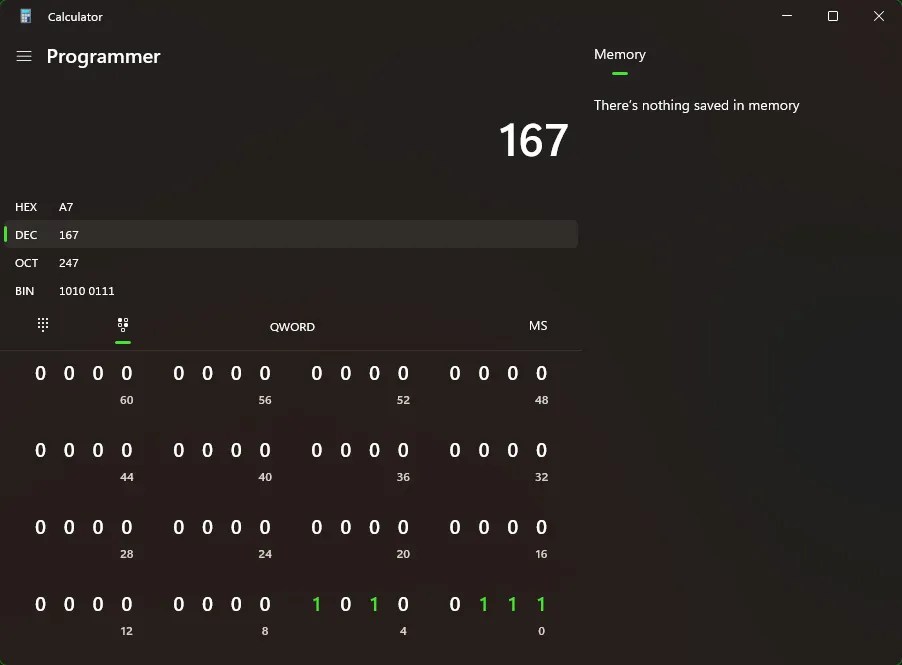This screenshot has height=665, width=902.
Task: Select the HEX value row
Action: [x=290, y=207]
